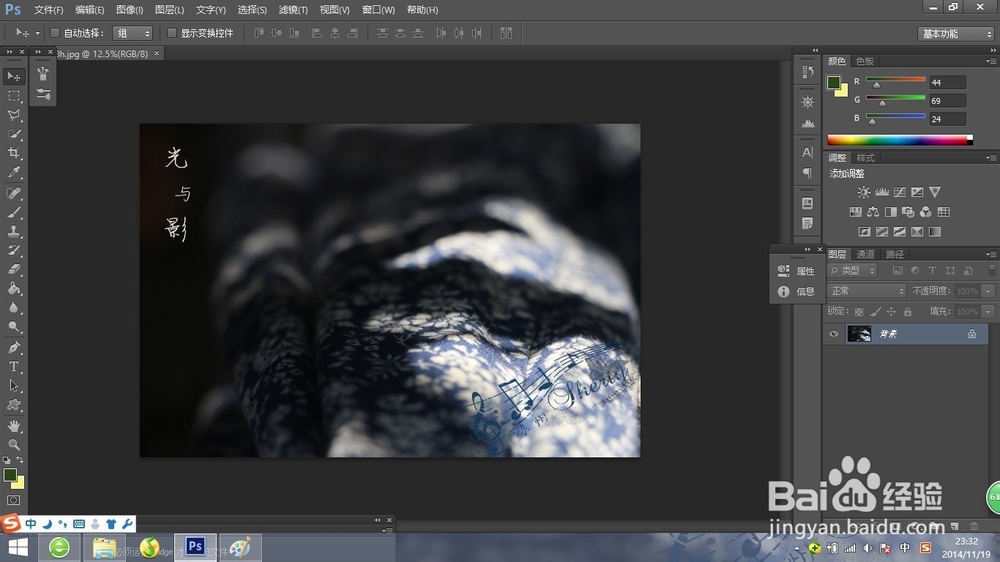Select the Zoom tool in toolbox
The image size is (1000, 562).
13,445
